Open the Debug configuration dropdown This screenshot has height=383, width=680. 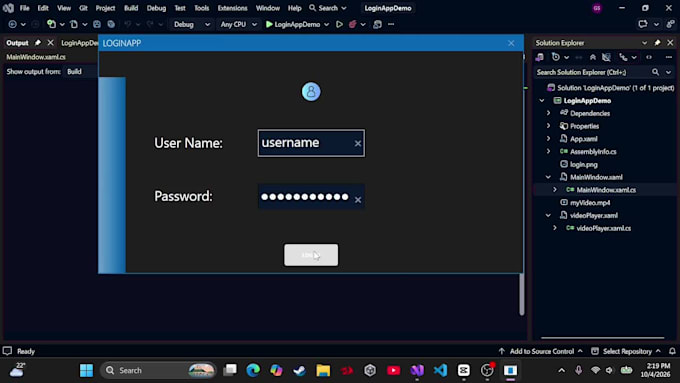pyautogui.click(x=192, y=24)
